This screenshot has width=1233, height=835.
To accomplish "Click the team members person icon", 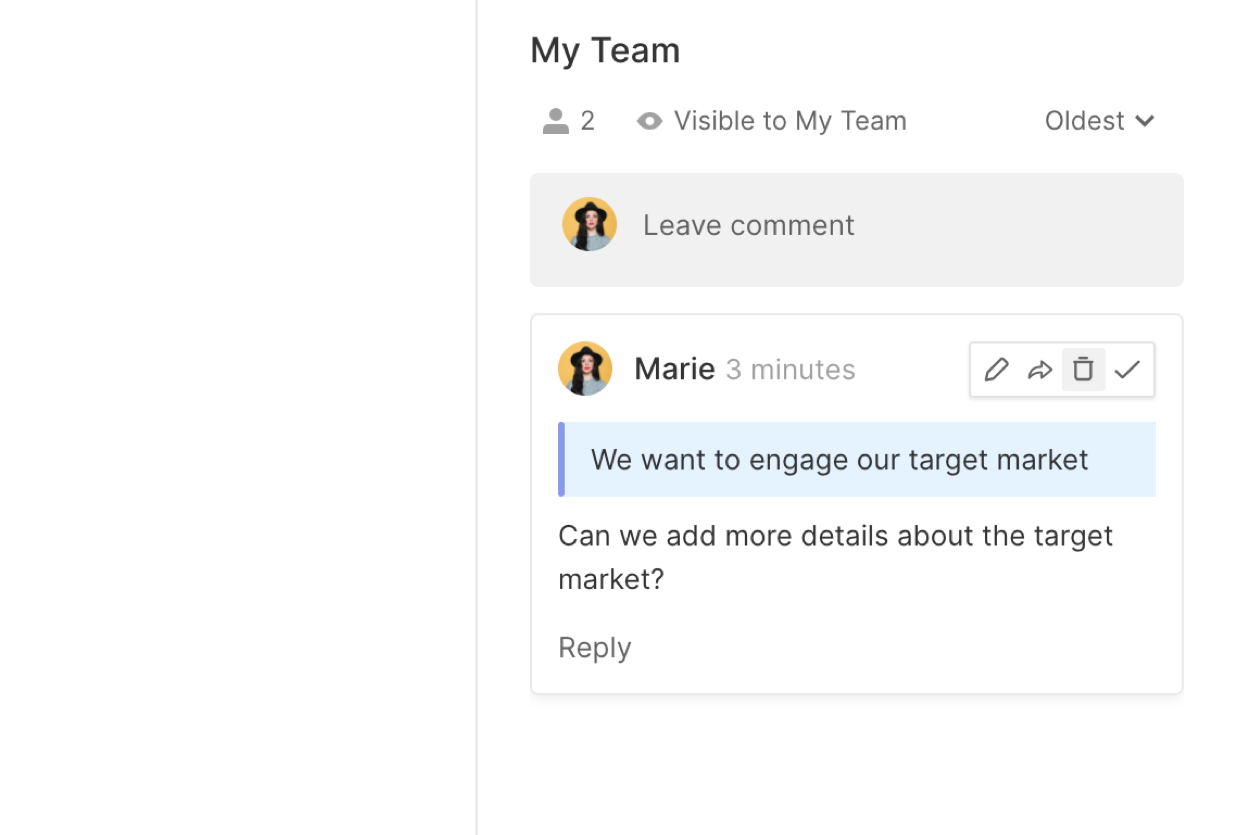I will (555, 121).
